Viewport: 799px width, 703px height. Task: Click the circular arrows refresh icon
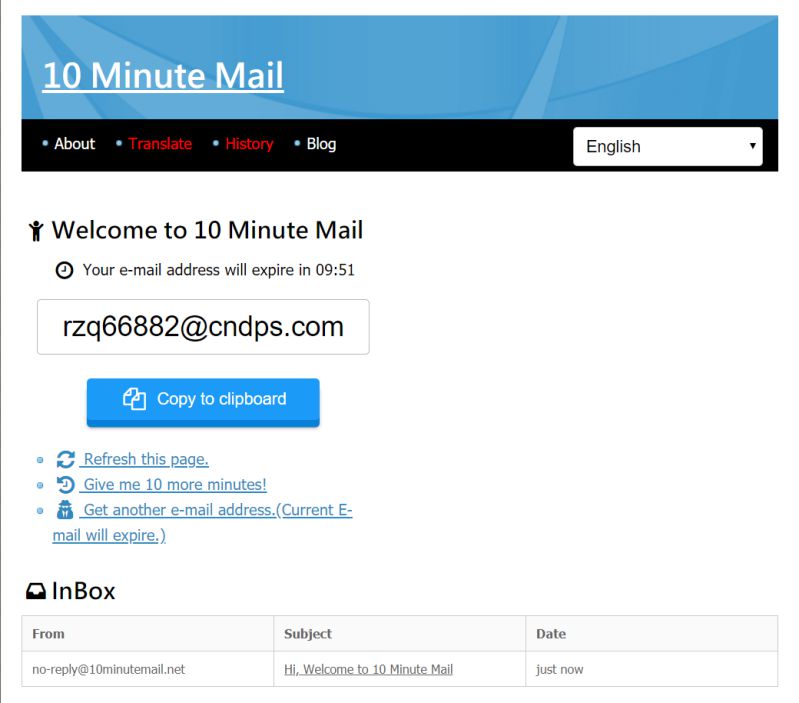[x=66, y=459]
